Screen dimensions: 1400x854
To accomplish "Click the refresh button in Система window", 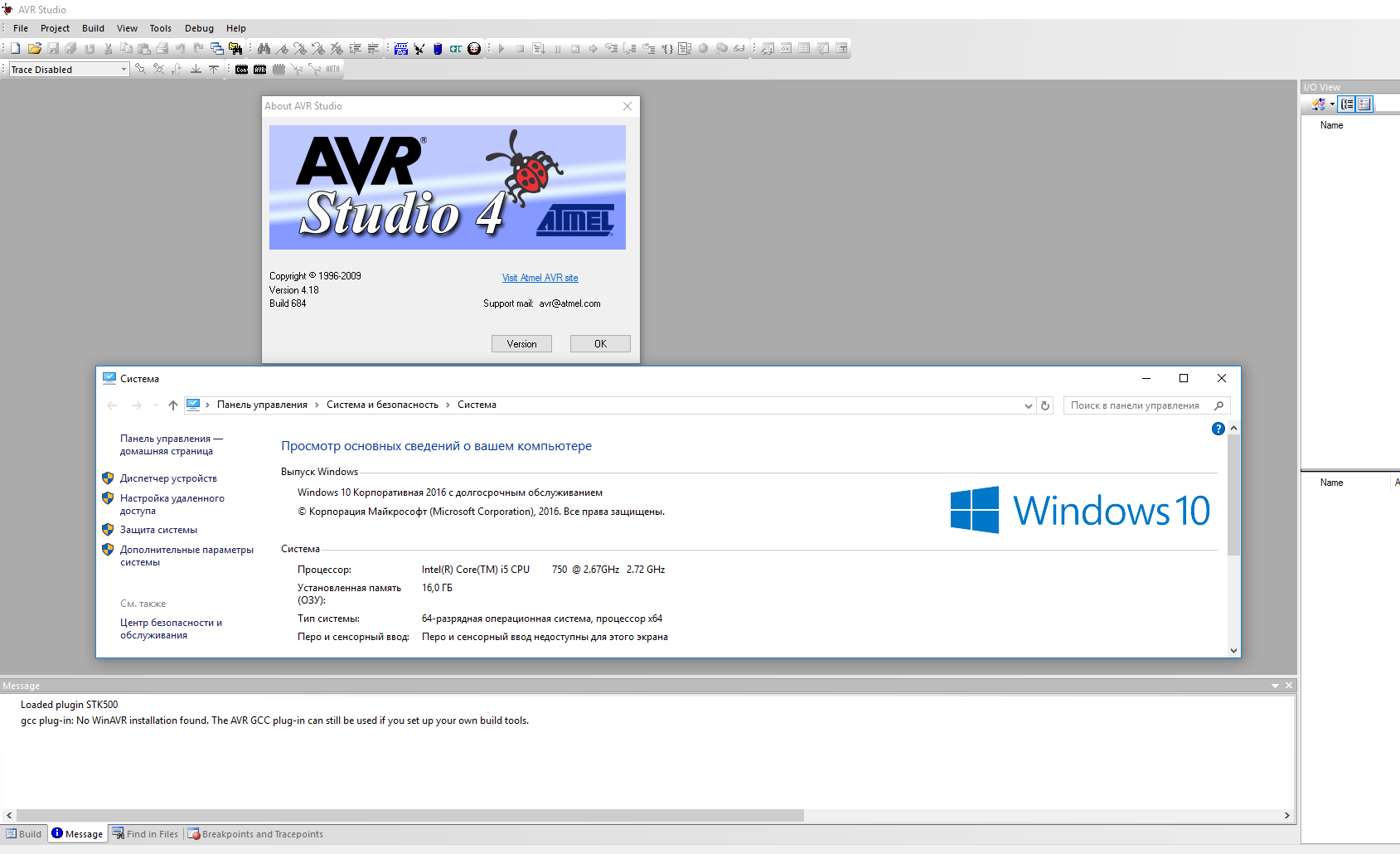I will pyautogui.click(x=1045, y=405).
